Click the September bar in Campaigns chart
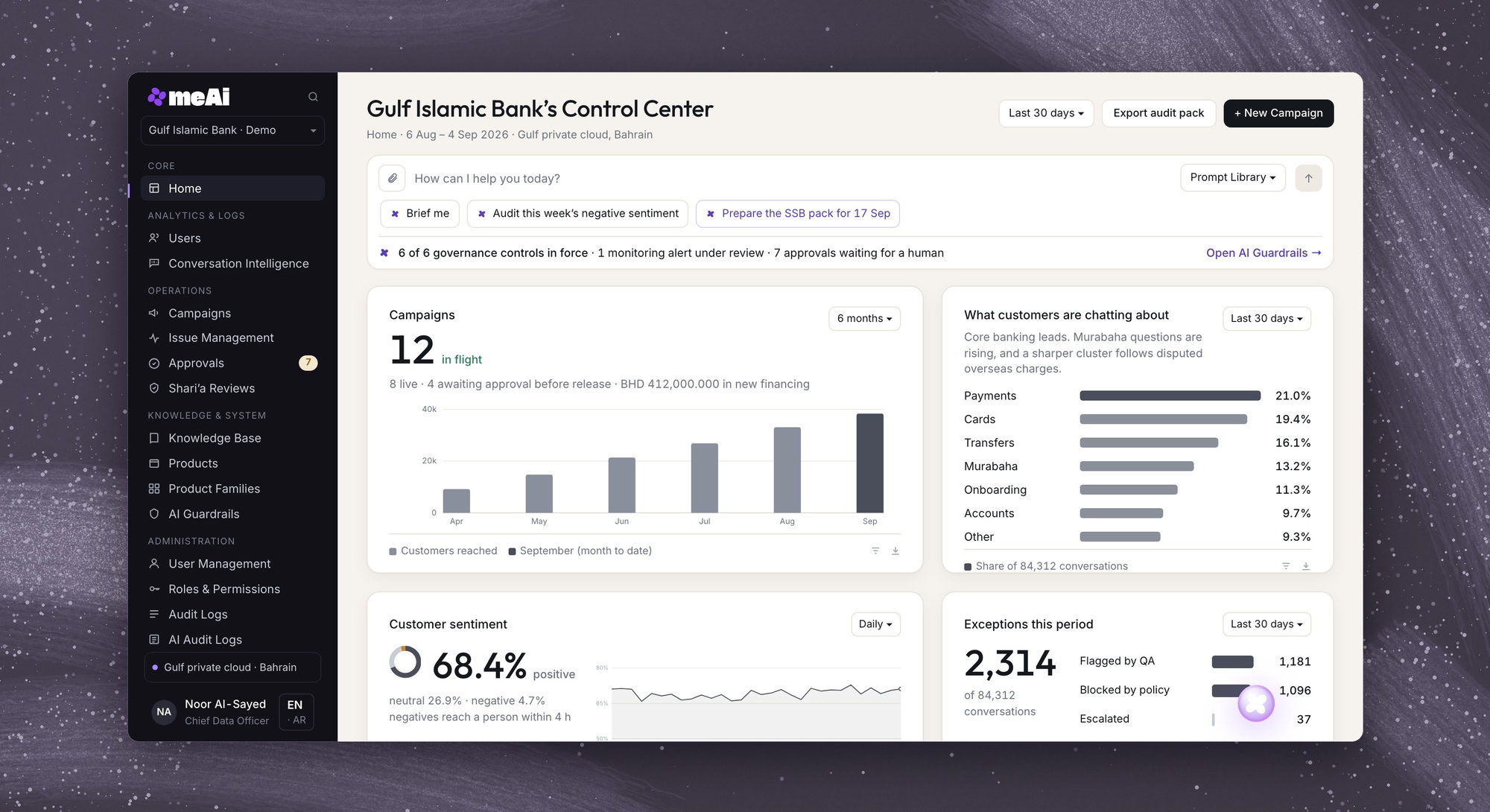 pos(869,463)
